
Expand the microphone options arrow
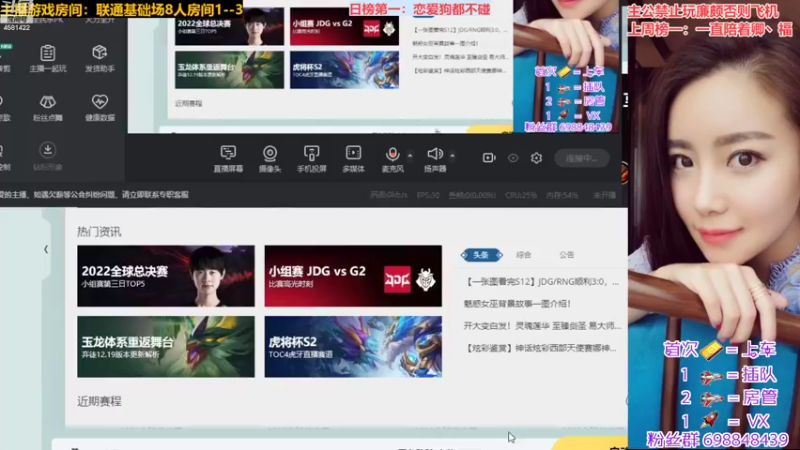(410, 155)
